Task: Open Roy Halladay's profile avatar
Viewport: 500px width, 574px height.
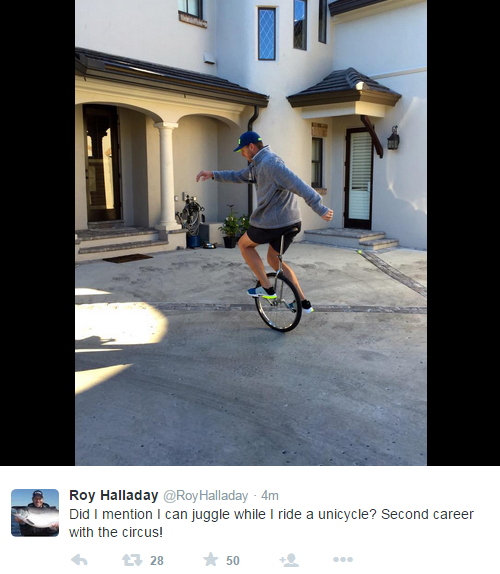Action: (35, 512)
